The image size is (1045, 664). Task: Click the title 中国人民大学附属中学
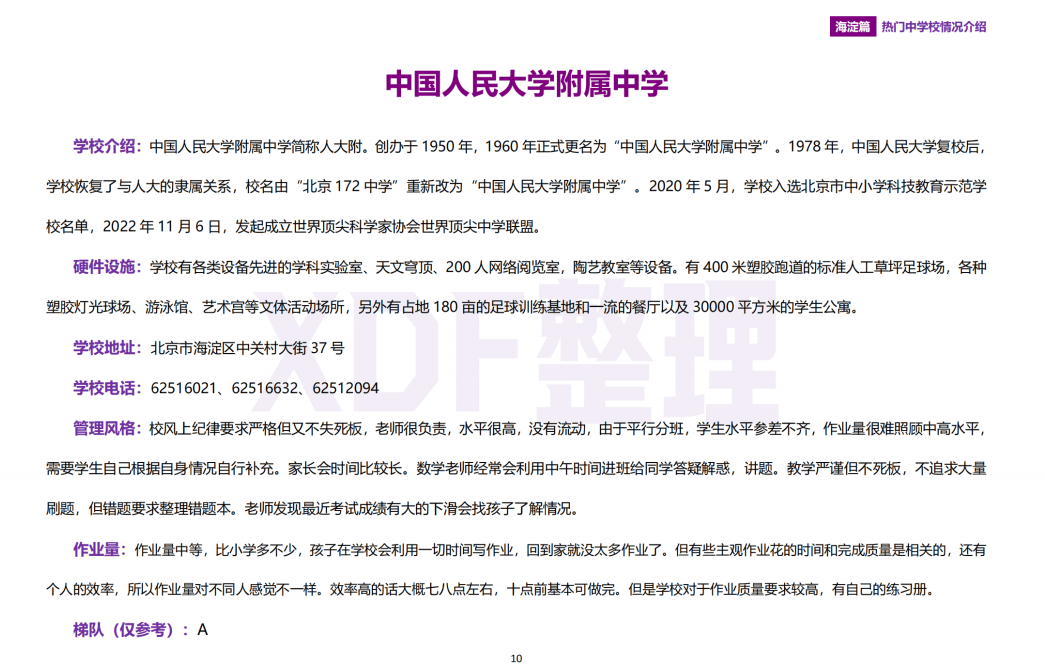point(521,84)
